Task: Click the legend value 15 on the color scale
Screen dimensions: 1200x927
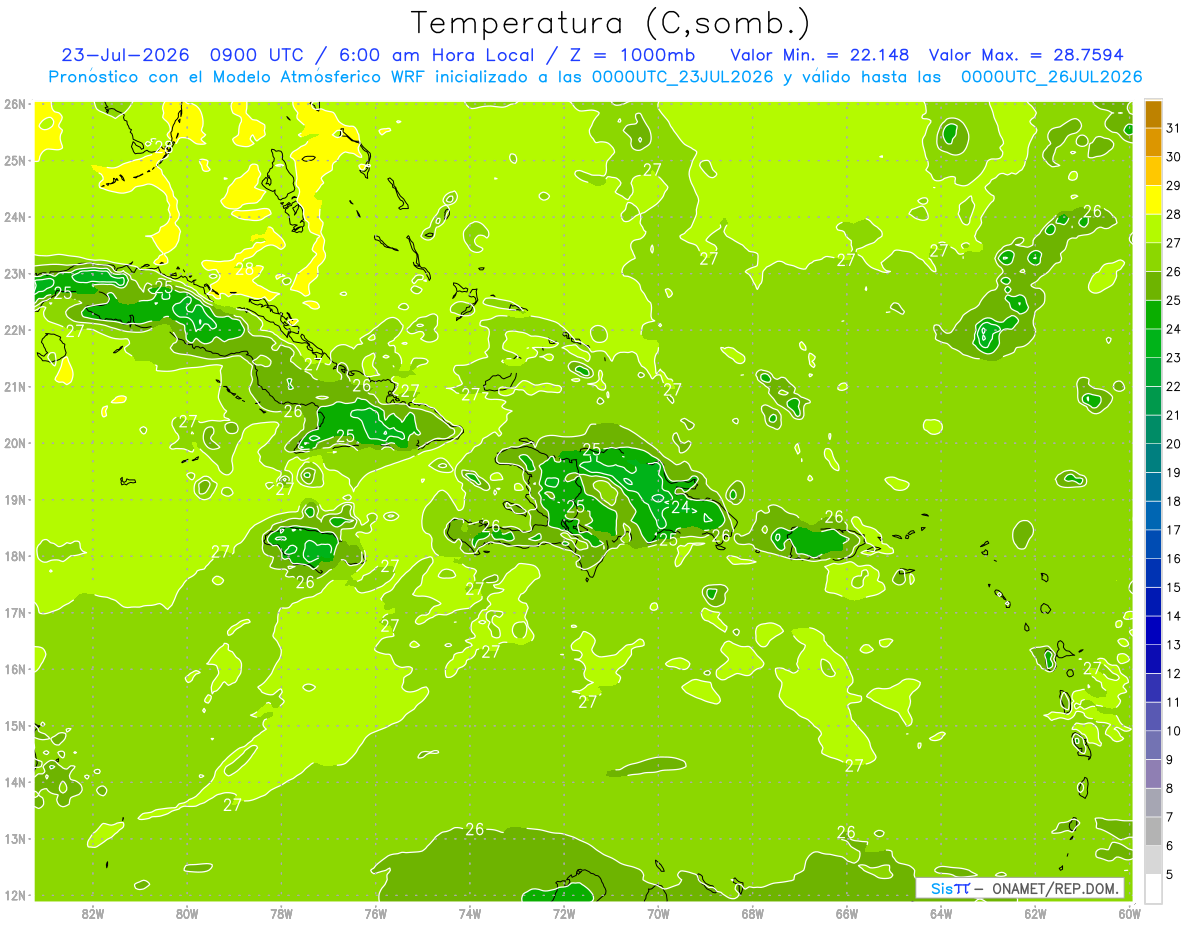Action: click(1173, 587)
